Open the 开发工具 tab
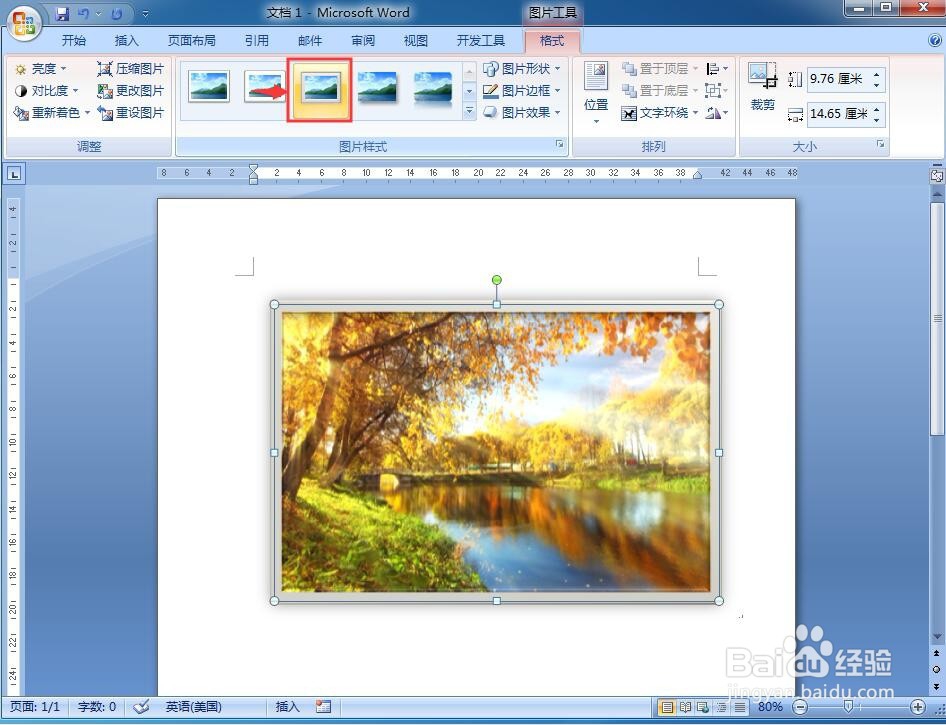This screenshot has width=946, height=725. 480,40
